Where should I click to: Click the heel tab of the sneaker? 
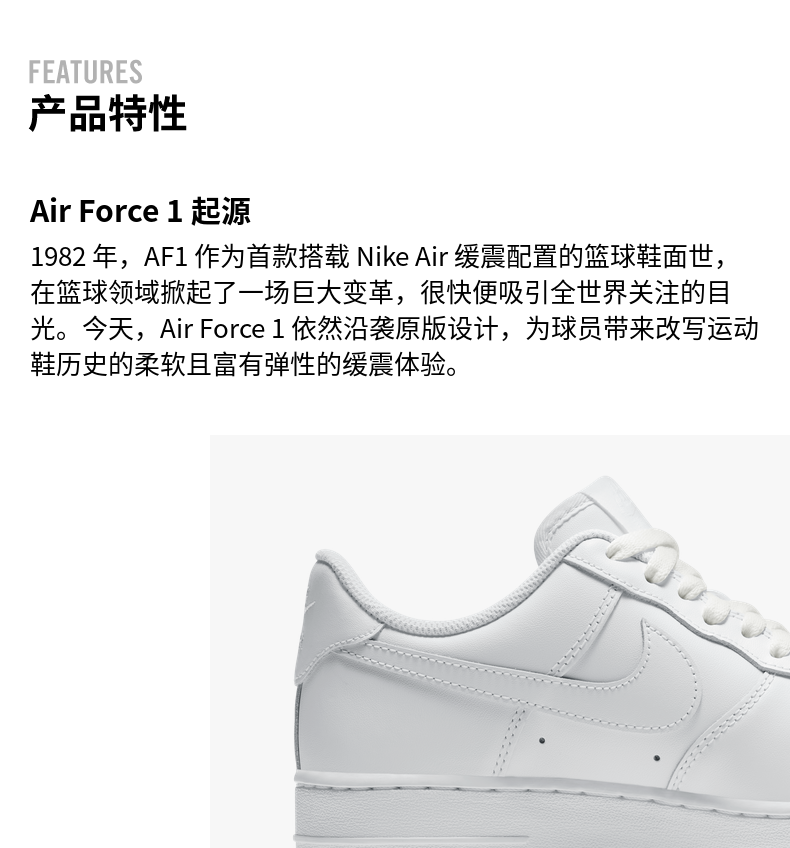pyautogui.click(x=313, y=622)
